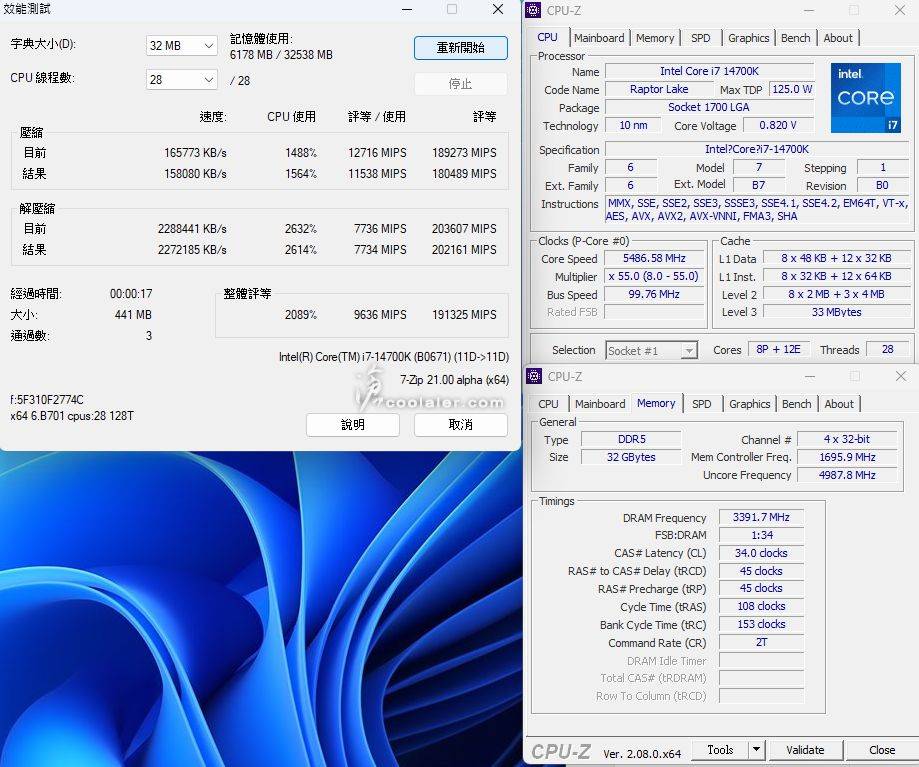Click the Max TDP value '125.0 W'
Image resolution: width=919 pixels, height=767 pixels.
point(792,90)
